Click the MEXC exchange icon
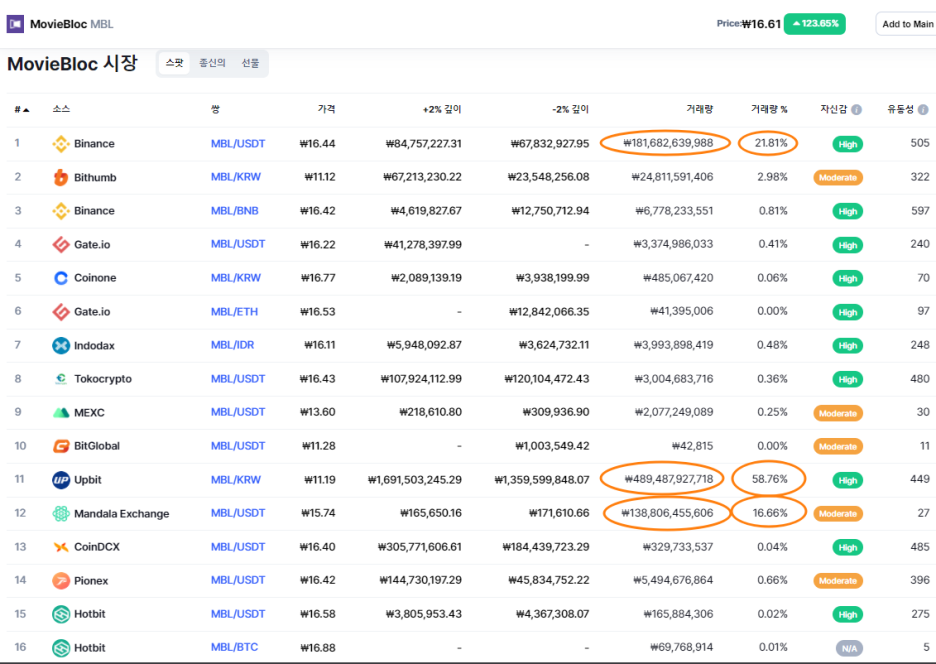Image resolution: width=936 pixels, height=664 pixels. pyautogui.click(x=61, y=413)
